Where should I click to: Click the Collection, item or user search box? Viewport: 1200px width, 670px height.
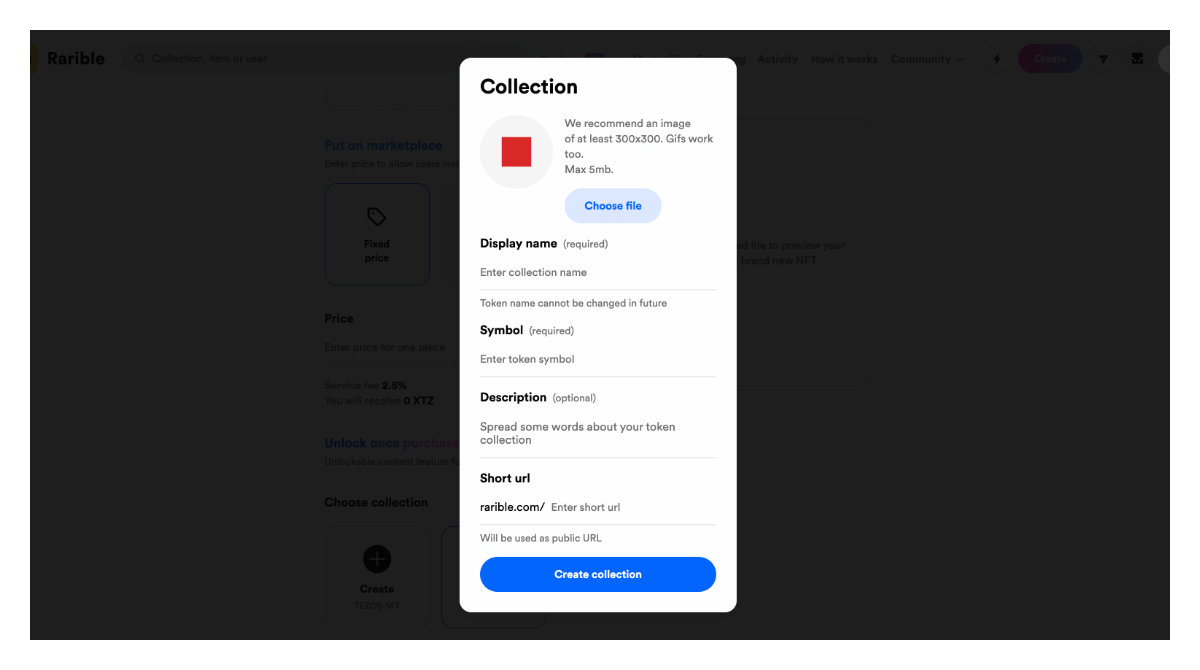(320, 59)
